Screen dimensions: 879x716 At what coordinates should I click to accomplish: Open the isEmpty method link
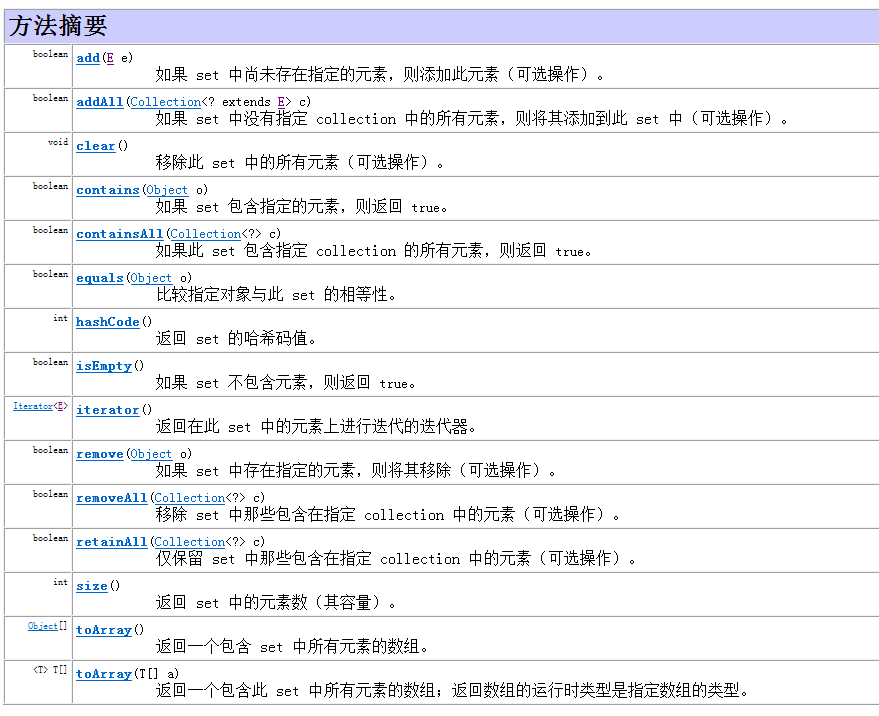pos(104,366)
